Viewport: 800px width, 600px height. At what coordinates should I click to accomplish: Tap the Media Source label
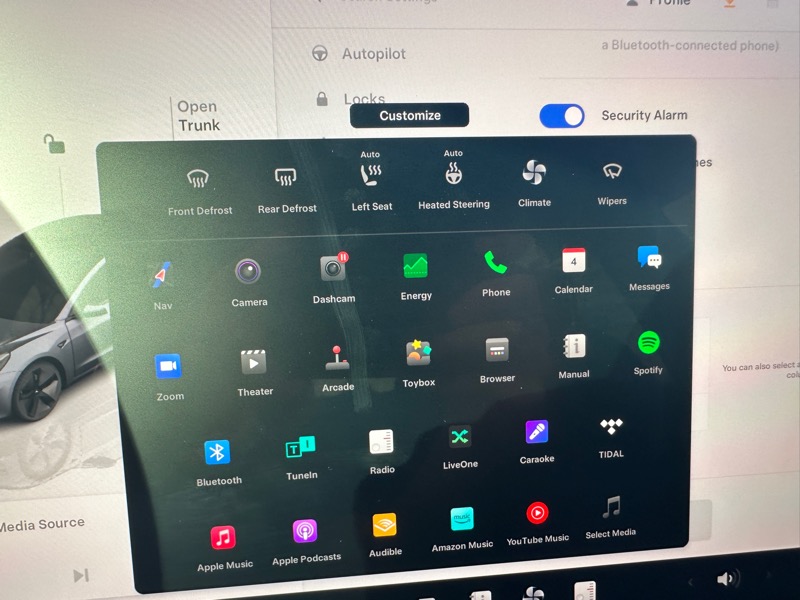tap(42, 524)
